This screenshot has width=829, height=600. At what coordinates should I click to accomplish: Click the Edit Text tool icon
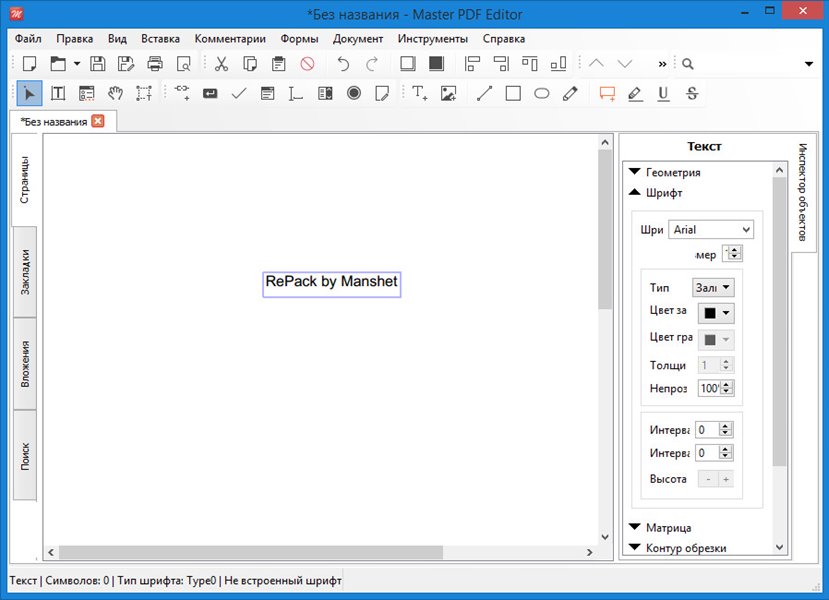[58, 93]
